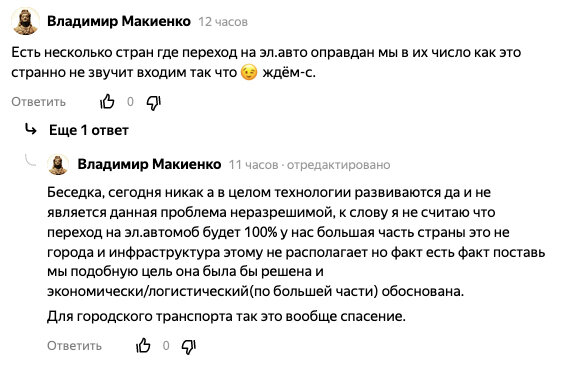Dislike the first comment with thumbs down
Viewport: 588px width, 366px height.
[154, 102]
